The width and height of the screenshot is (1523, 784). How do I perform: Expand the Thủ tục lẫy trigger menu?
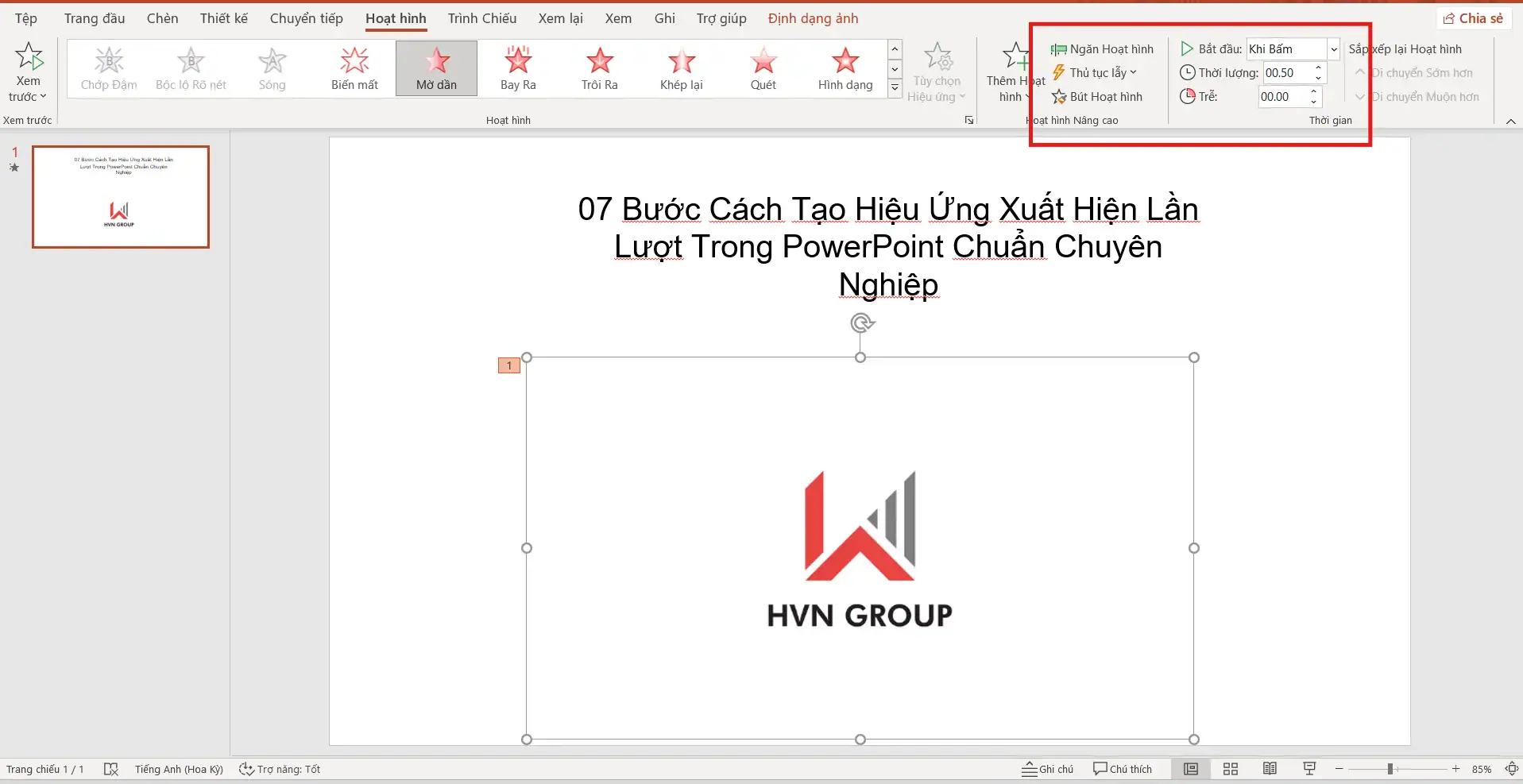click(x=1096, y=73)
